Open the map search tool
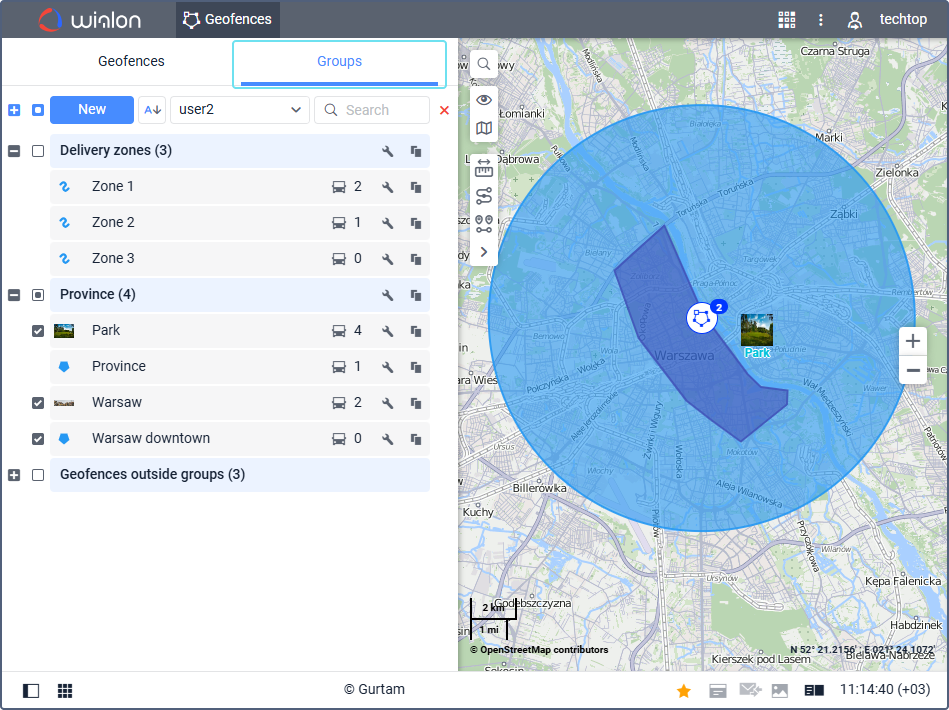949x710 pixels. tap(484, 64)
